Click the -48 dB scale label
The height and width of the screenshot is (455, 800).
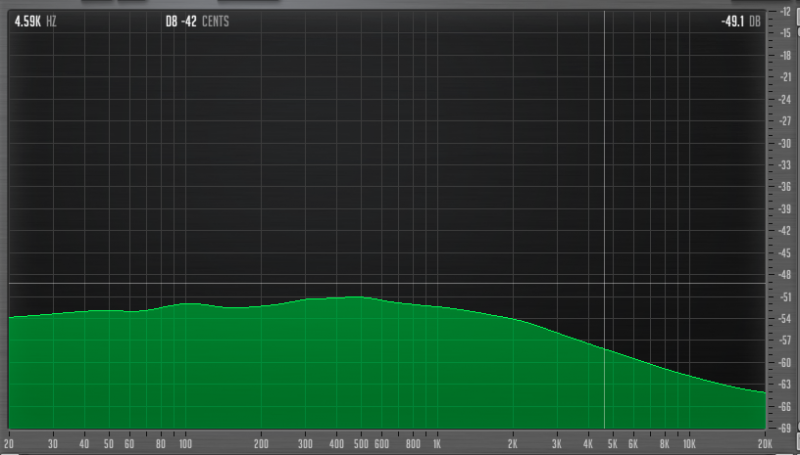pos(784,274)
